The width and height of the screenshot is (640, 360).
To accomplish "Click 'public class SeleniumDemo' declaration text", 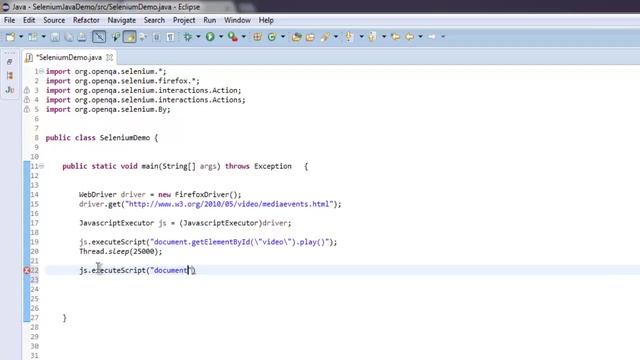I will tap(98, 138).
